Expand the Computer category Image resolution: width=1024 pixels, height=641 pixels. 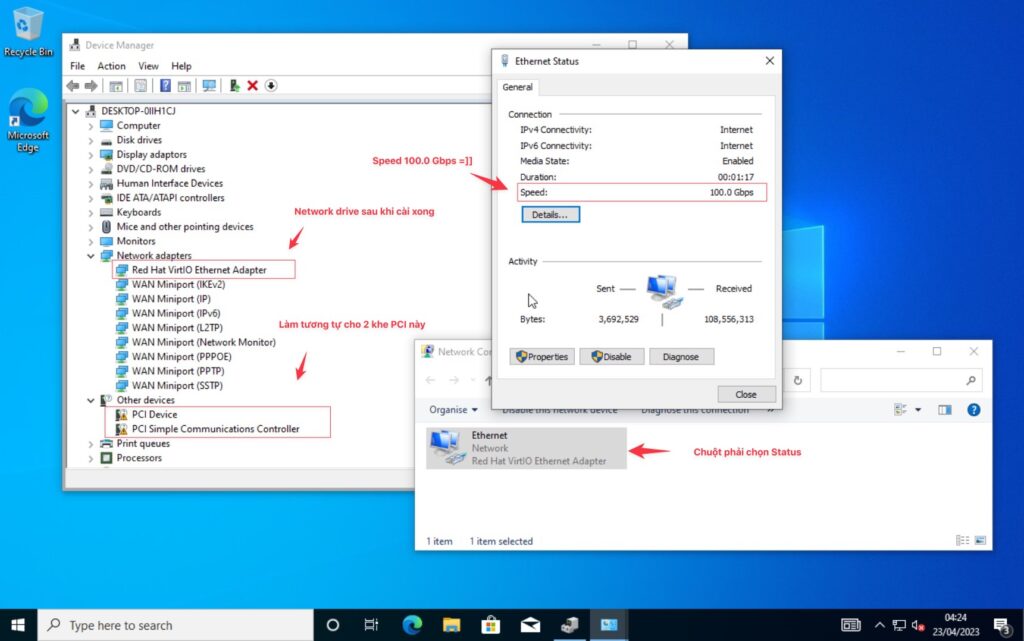tap(91, 125)
